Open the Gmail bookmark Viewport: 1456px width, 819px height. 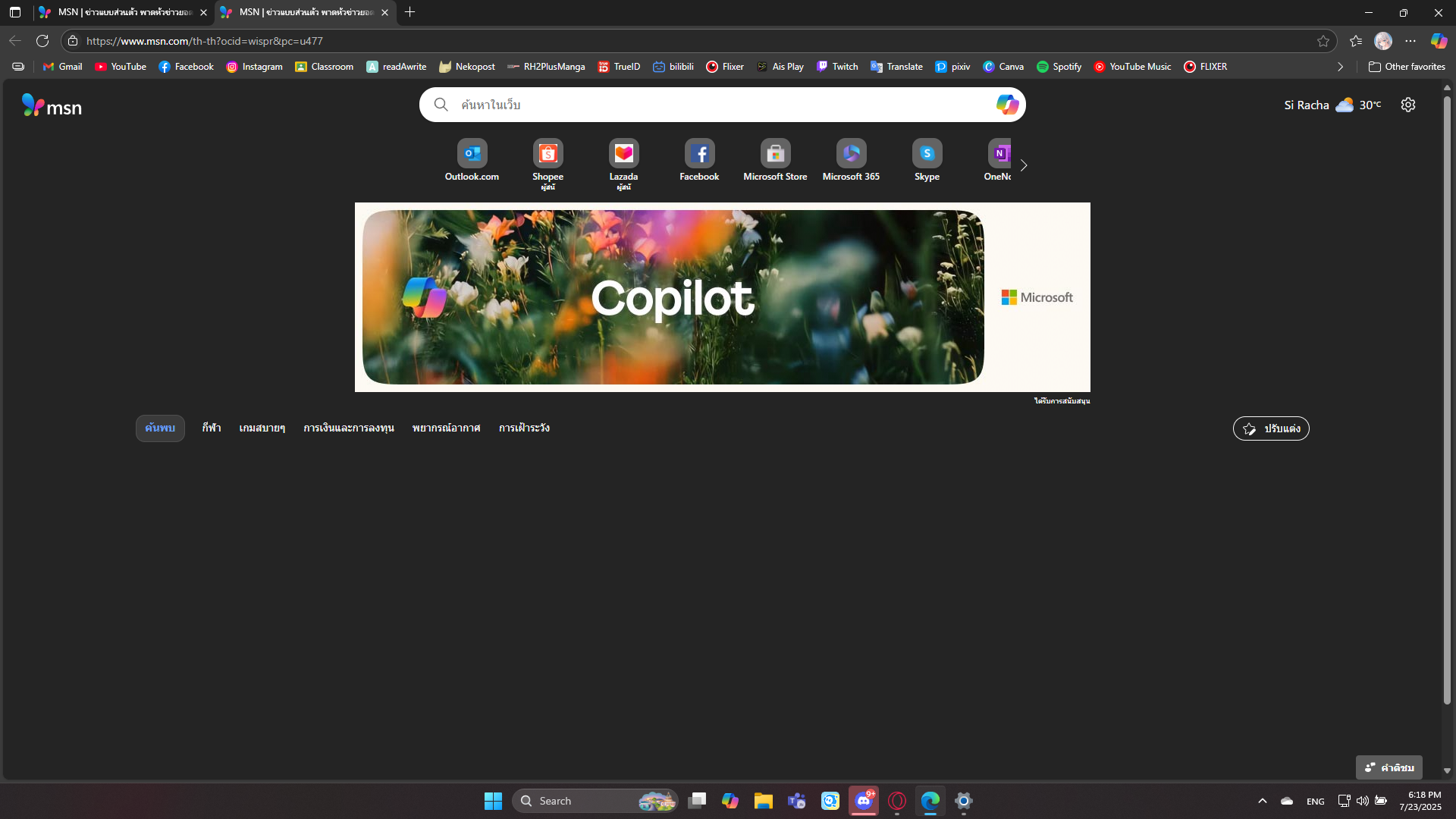(x=63, y=67)
